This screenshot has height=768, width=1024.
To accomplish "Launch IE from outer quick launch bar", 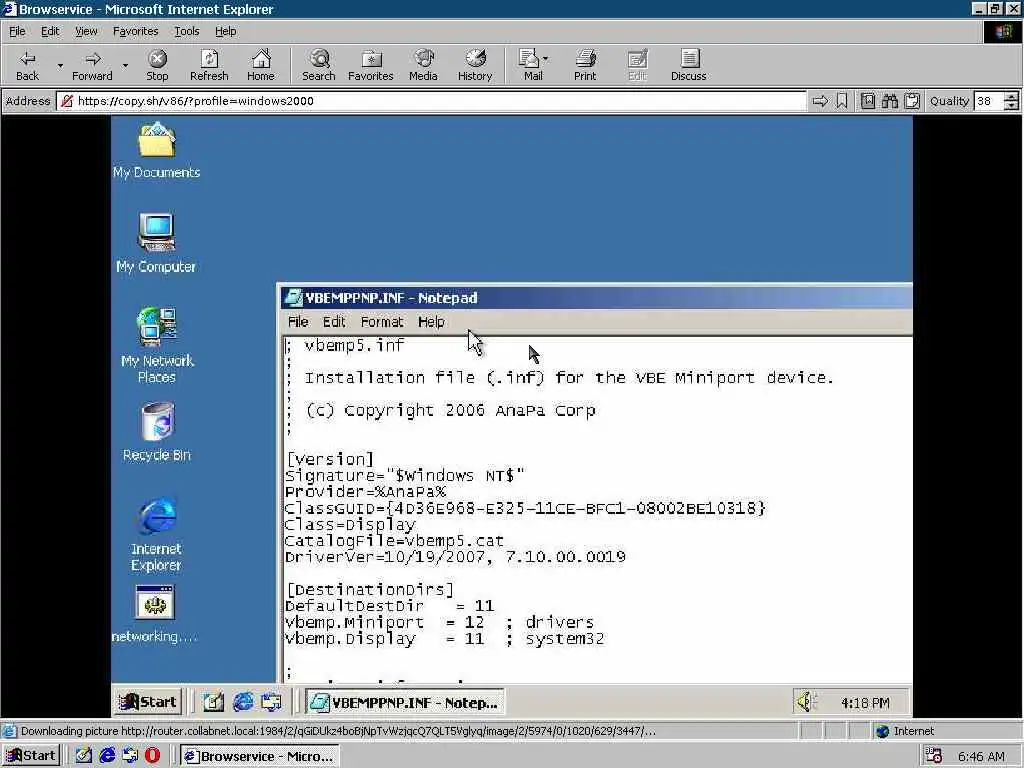I will (107, 756).
